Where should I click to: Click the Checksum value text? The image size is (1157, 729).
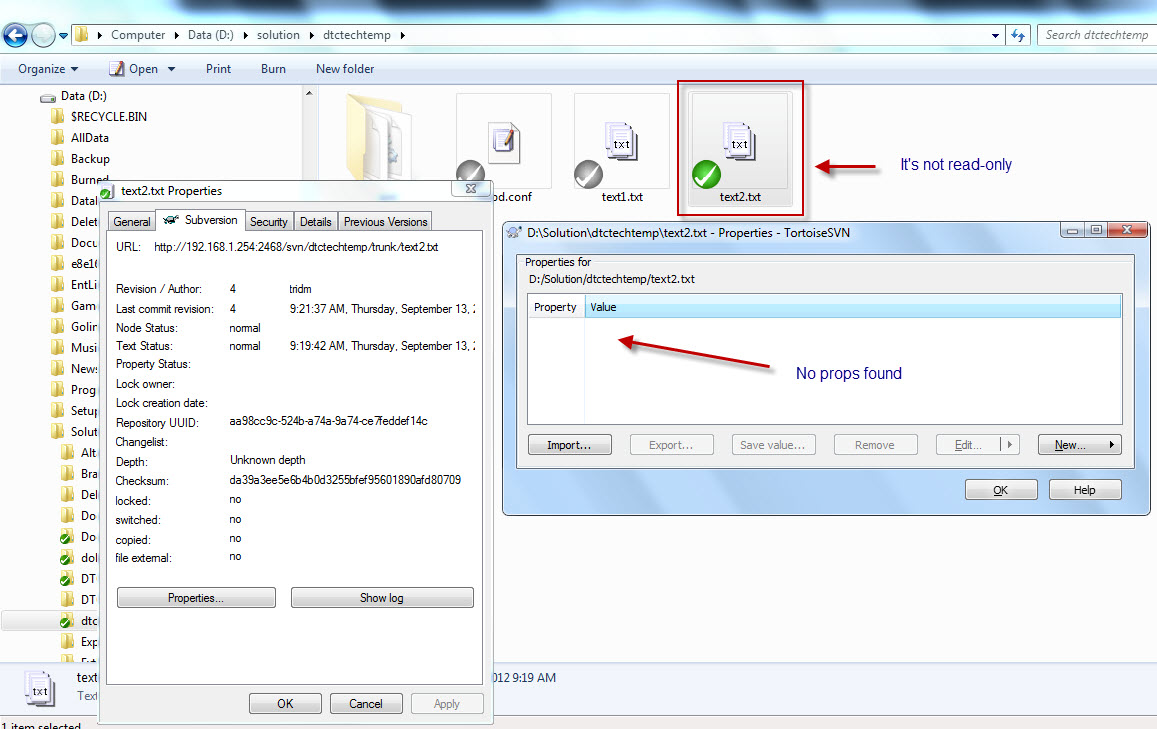click(x=345, y=480)
